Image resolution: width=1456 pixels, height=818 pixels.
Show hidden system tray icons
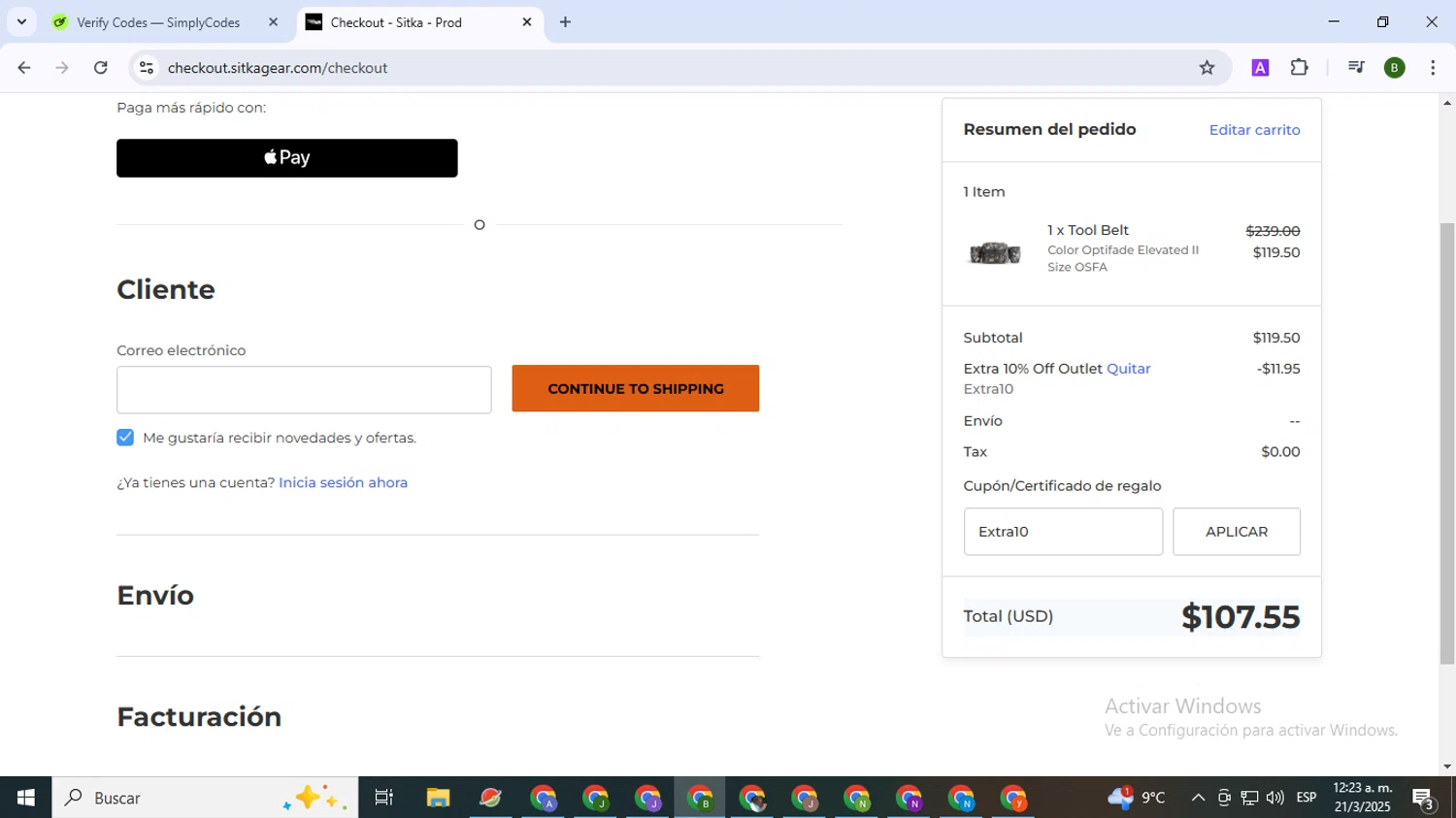click(1198, 798)
